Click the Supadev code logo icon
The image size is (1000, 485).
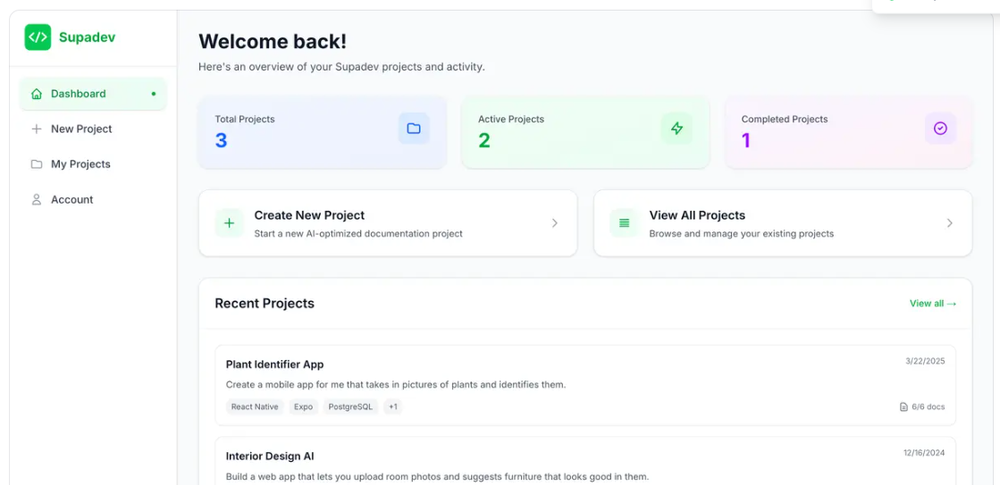(x=38, y=38)
